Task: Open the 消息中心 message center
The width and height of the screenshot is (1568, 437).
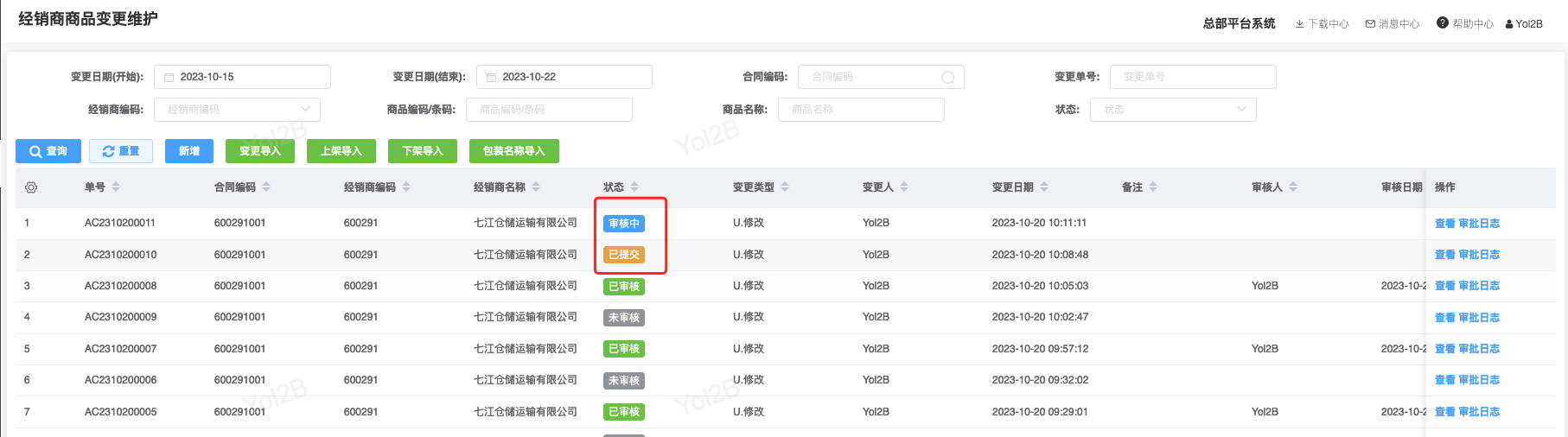Action: pyautogui.click(x=1393, y=24)
